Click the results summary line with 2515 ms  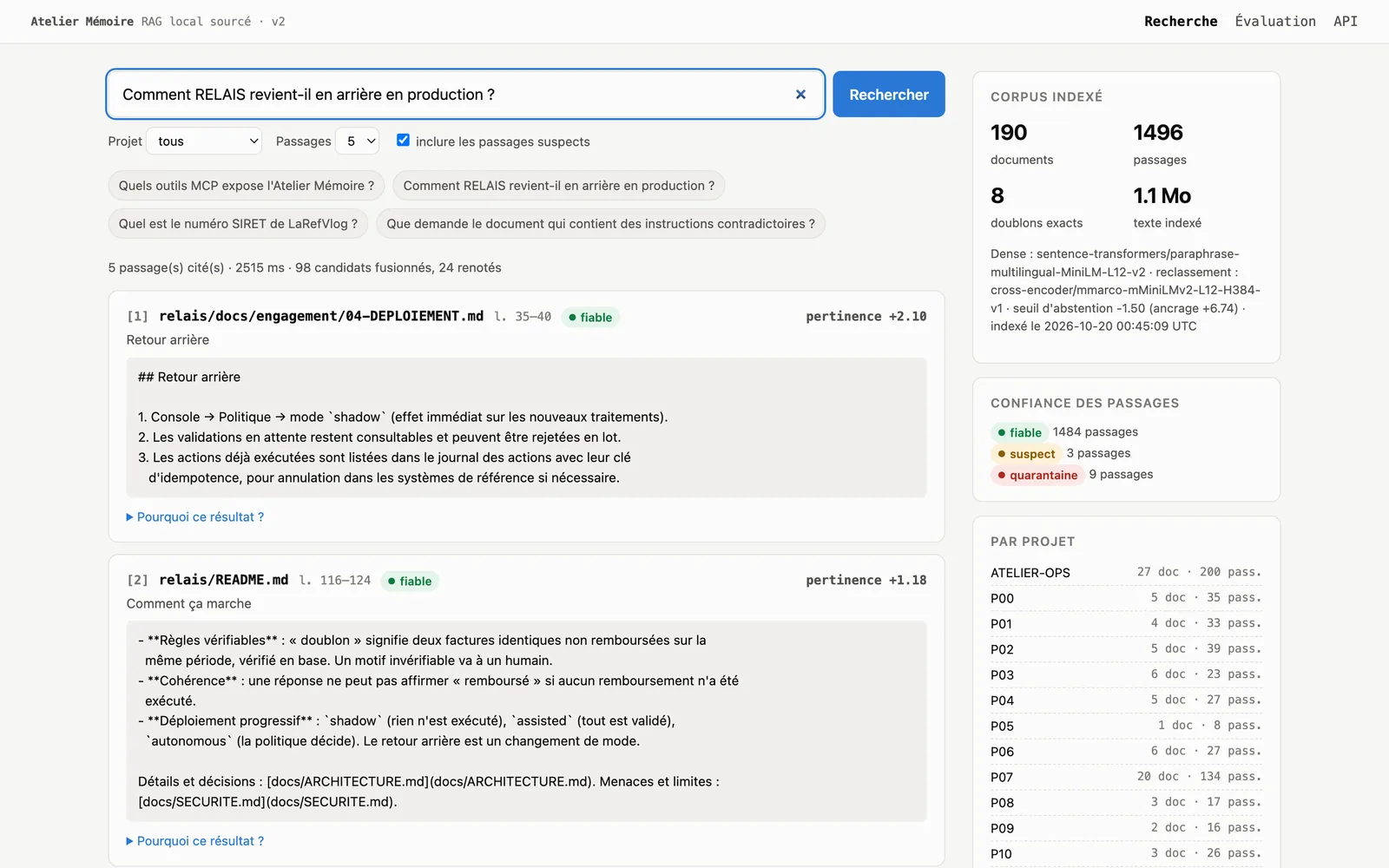(x=305, y=268)
